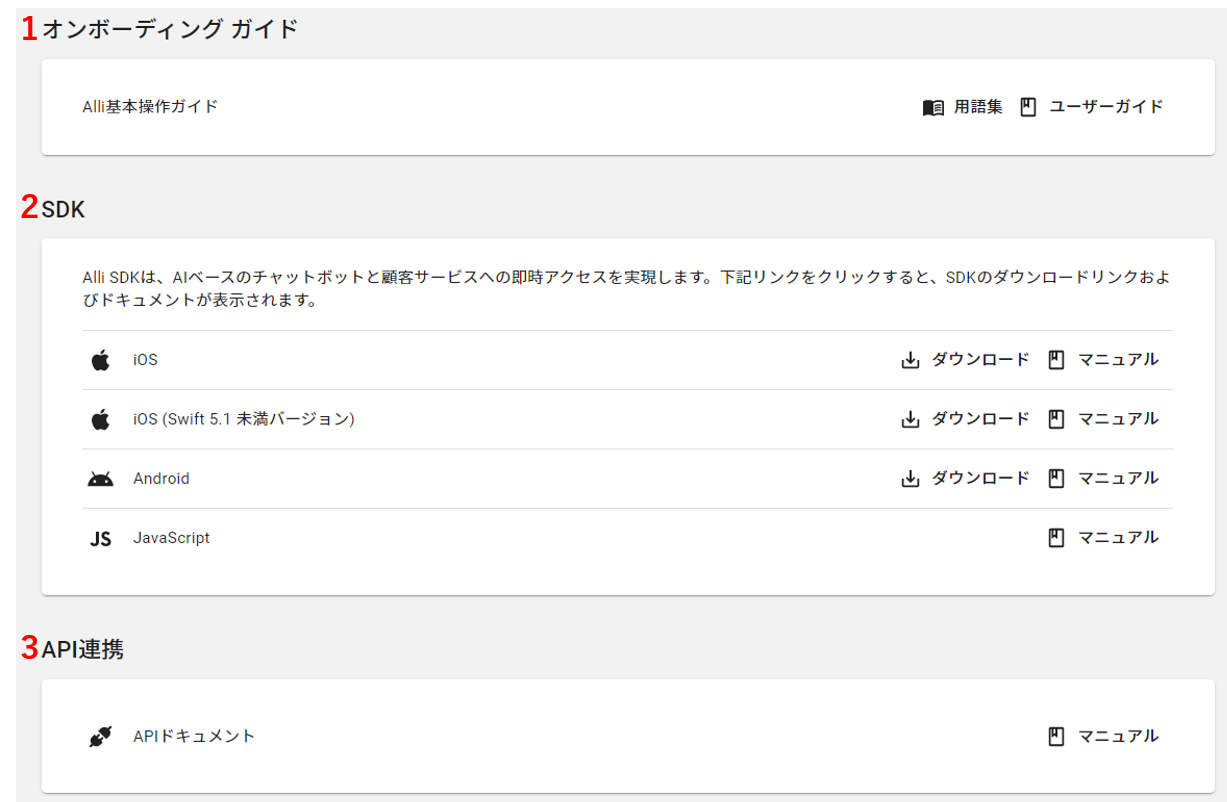Click the Apple logo in the Swift 5.1 row
The width and height of the screenshot is (1227, 802).
click(x=100, y=419)
